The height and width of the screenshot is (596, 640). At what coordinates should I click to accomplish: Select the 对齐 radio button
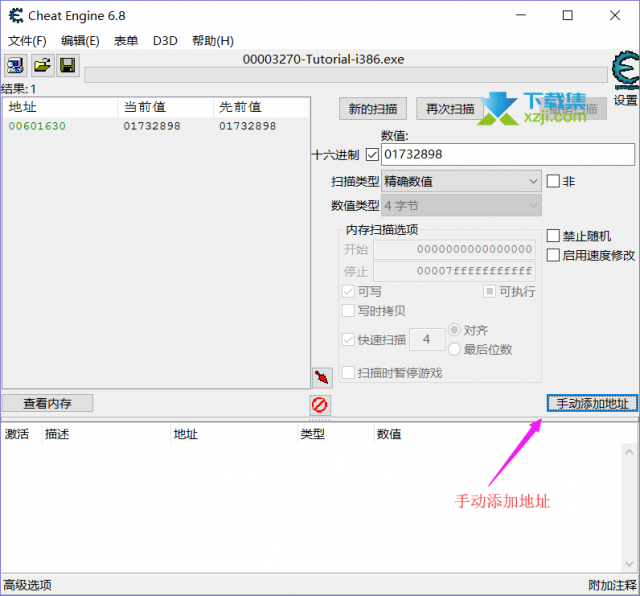point(454,330)
